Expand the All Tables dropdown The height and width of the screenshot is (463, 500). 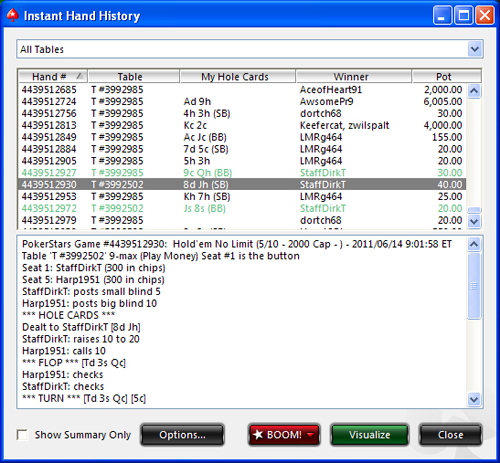475,49
